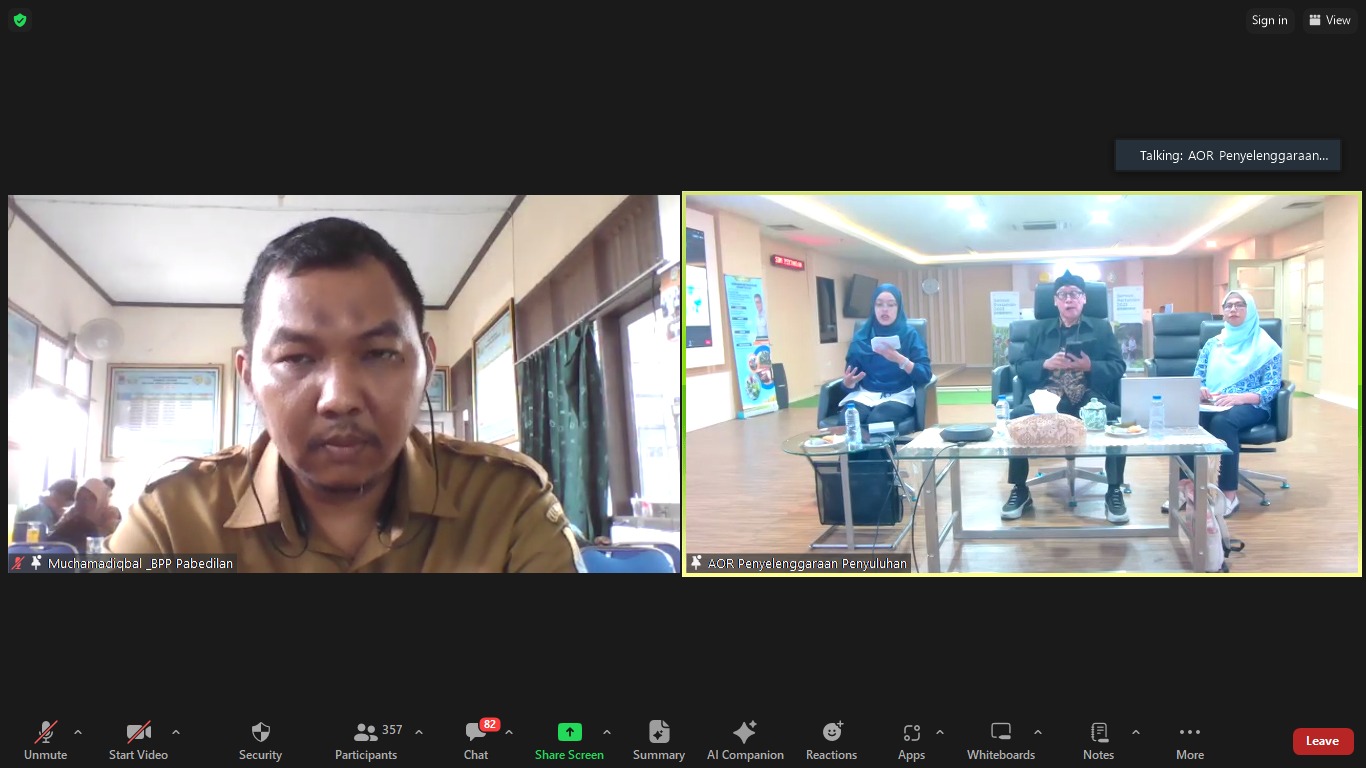Click the AOR Penyelenggaraan Penyuluhan name label
1366x768 pixels.
click(808, 564)
